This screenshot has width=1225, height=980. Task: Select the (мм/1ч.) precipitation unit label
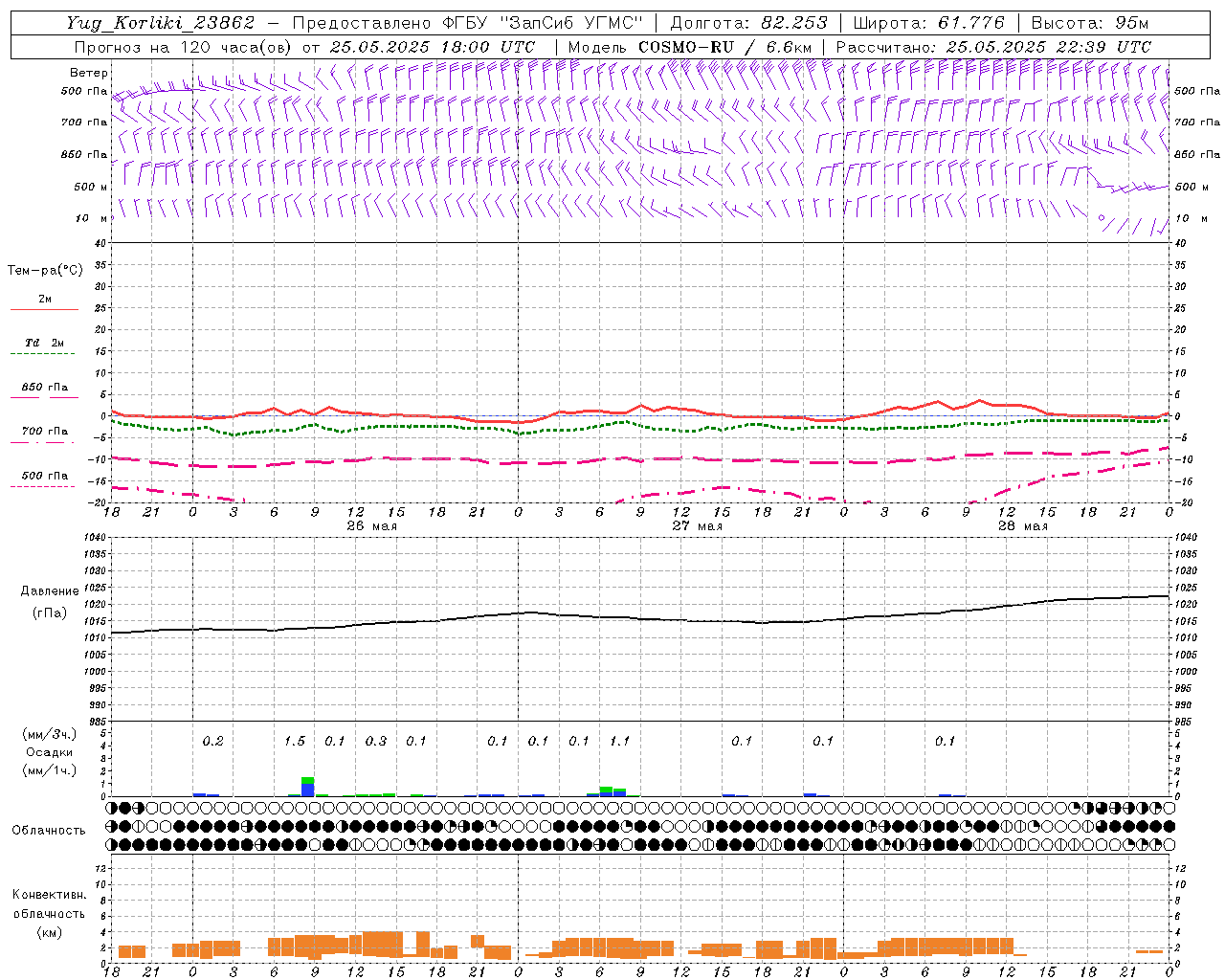(x=49, y=771)
